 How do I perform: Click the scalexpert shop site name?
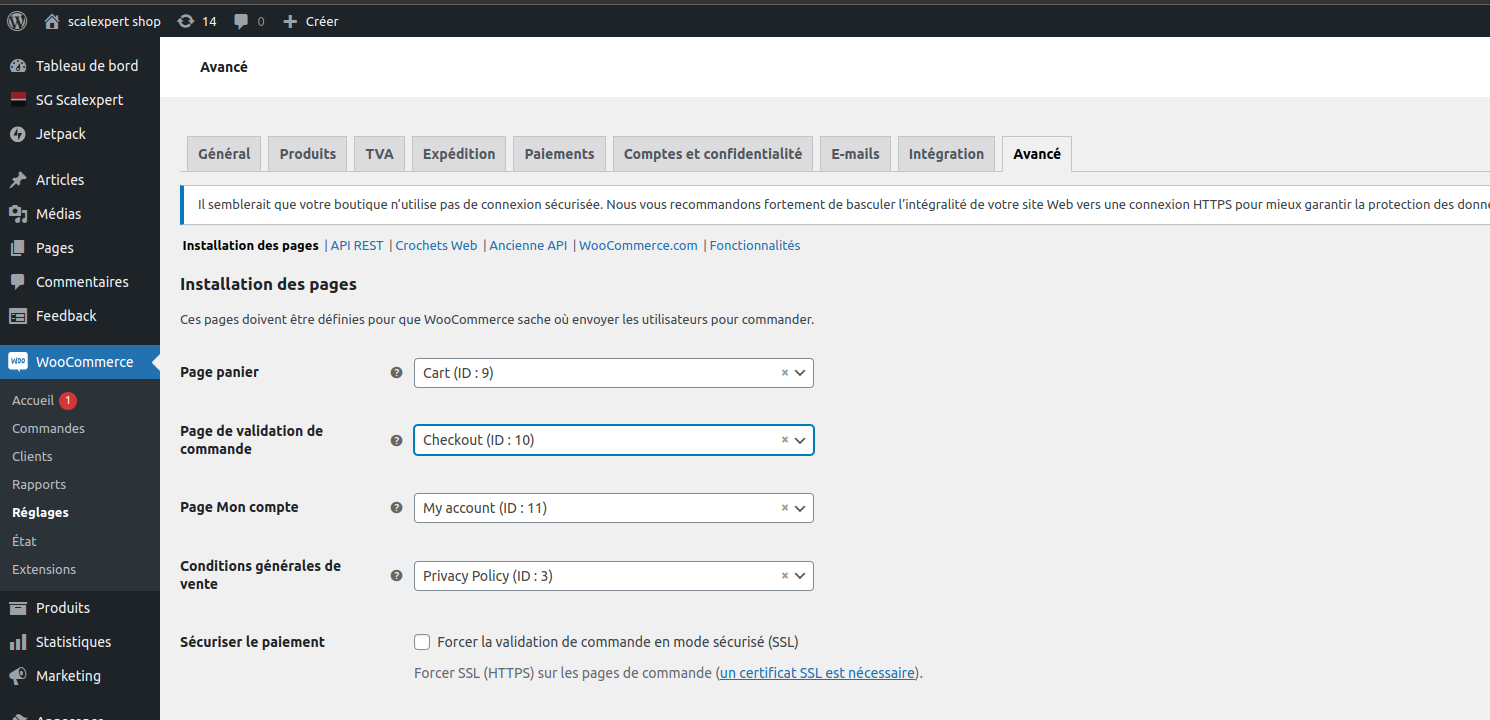point(114,21)
